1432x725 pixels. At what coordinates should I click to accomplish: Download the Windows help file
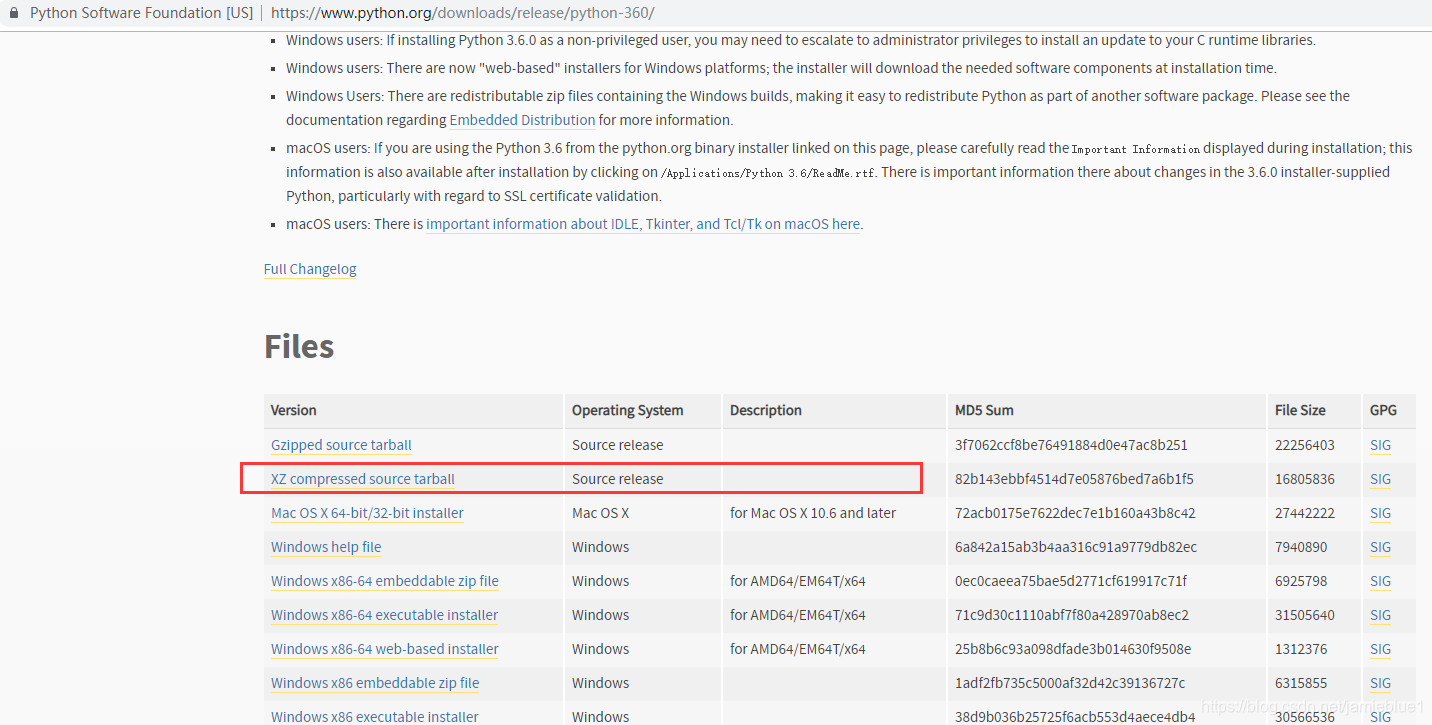(326, 547)
